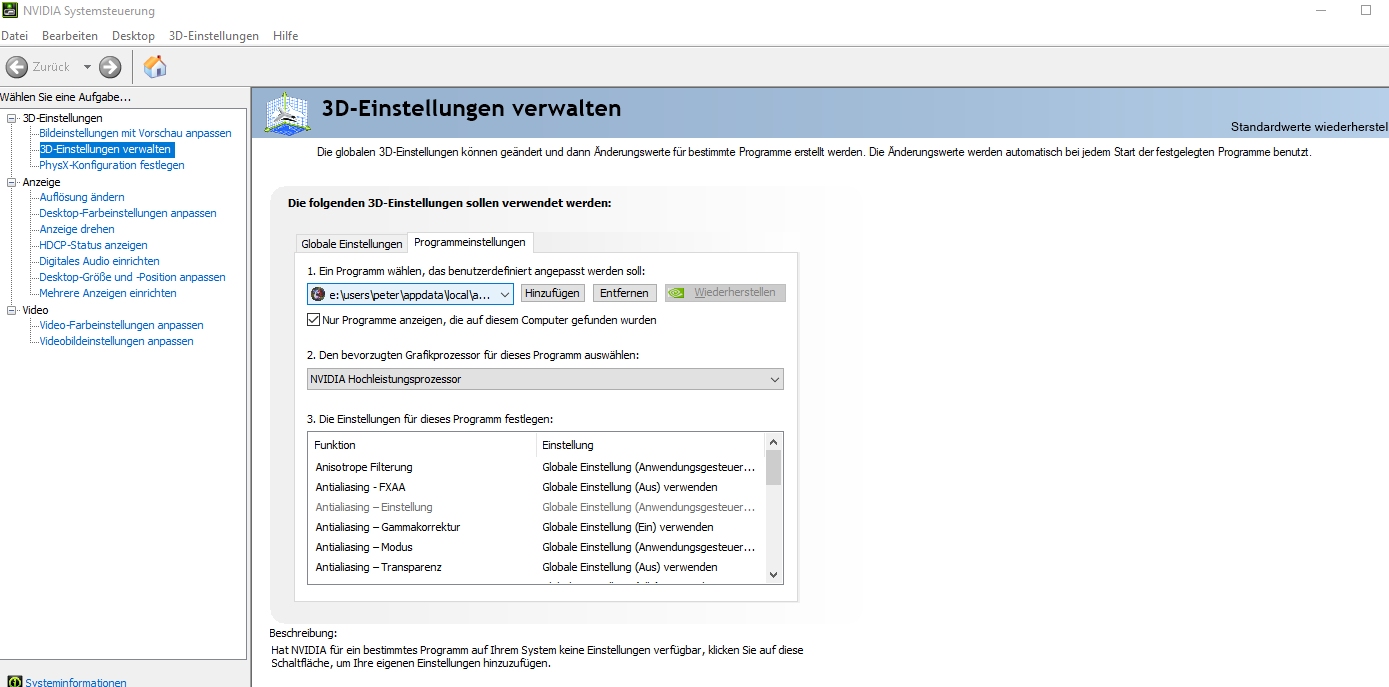
Task: Collapse the 3D-Einstellungen tree node
Action: [x=12, y=118]
